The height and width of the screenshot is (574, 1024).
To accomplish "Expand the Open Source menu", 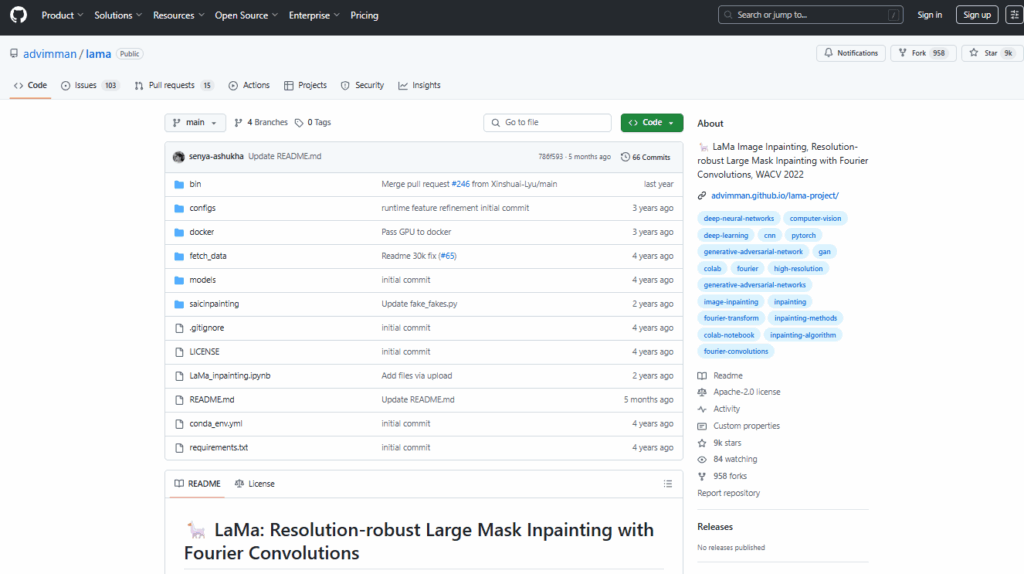I will (246, 15).
